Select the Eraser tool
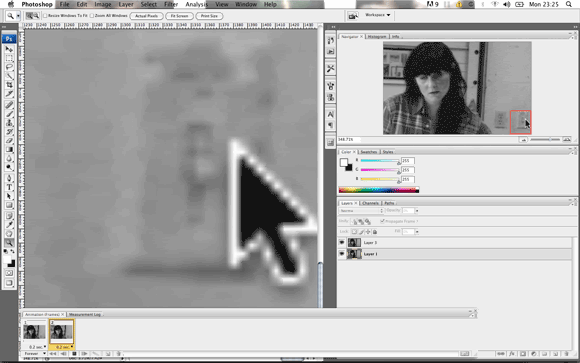The width and height of the screenshot is (580, 363). pos(9,141)
